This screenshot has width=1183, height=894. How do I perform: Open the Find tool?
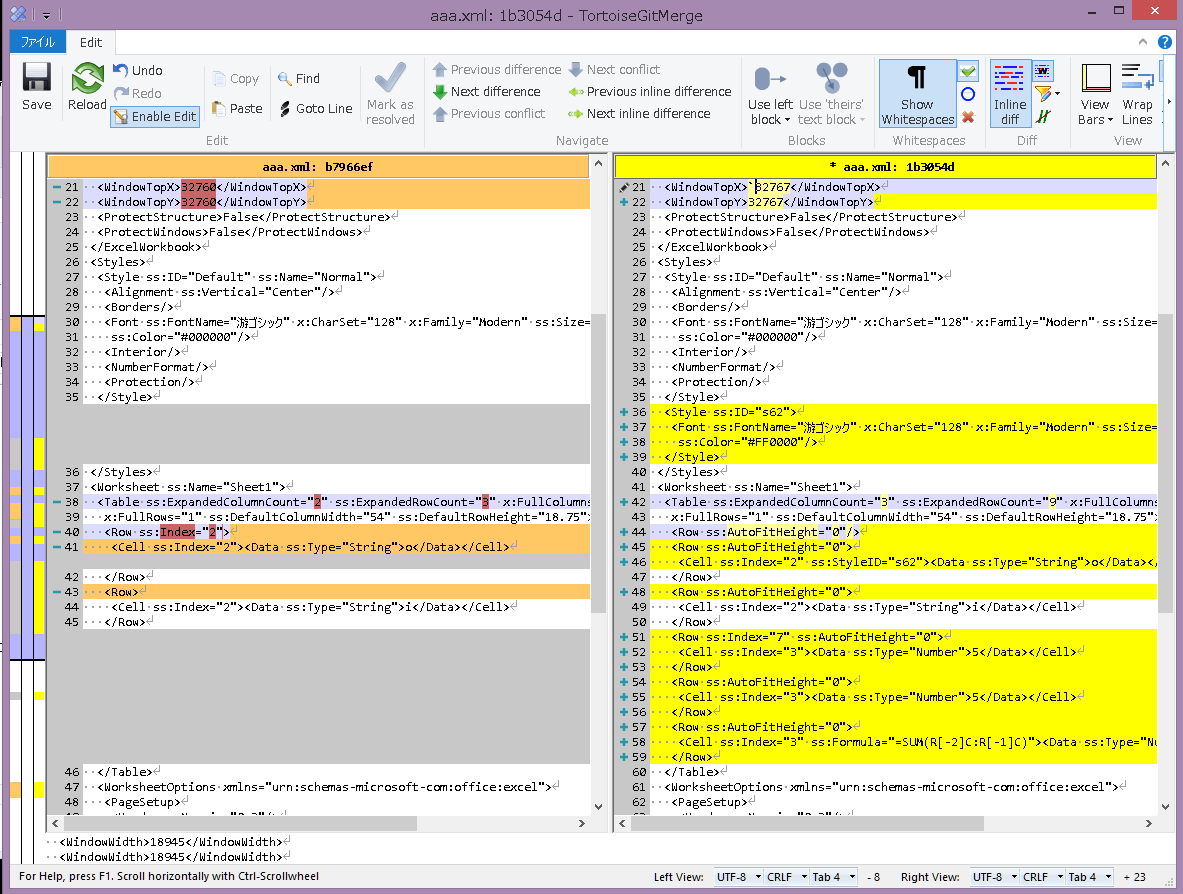pyautogui.click(x=298, y=78)
